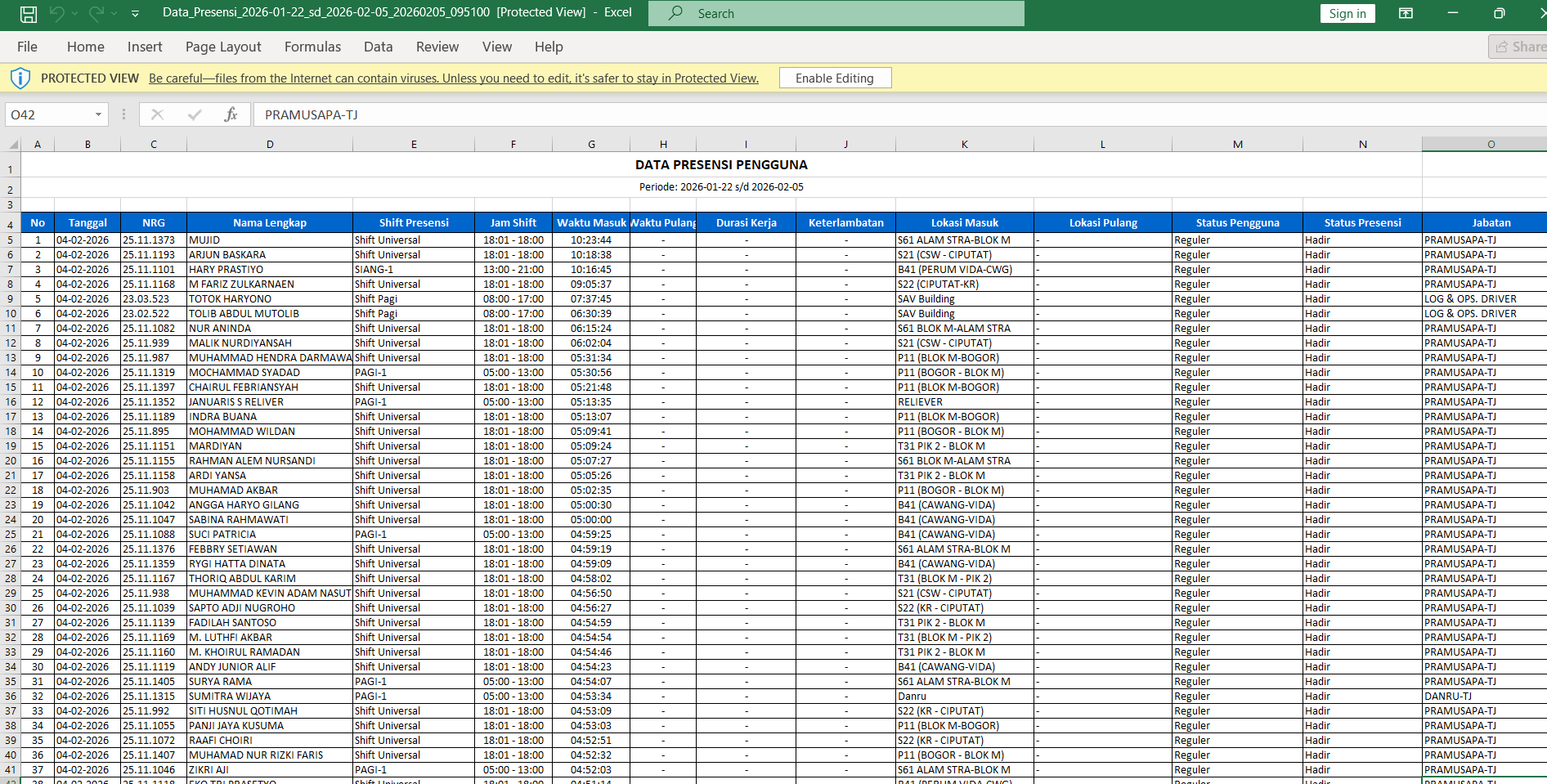
Task: Click the Redo arrow icon
Action: tap(96, 14)
